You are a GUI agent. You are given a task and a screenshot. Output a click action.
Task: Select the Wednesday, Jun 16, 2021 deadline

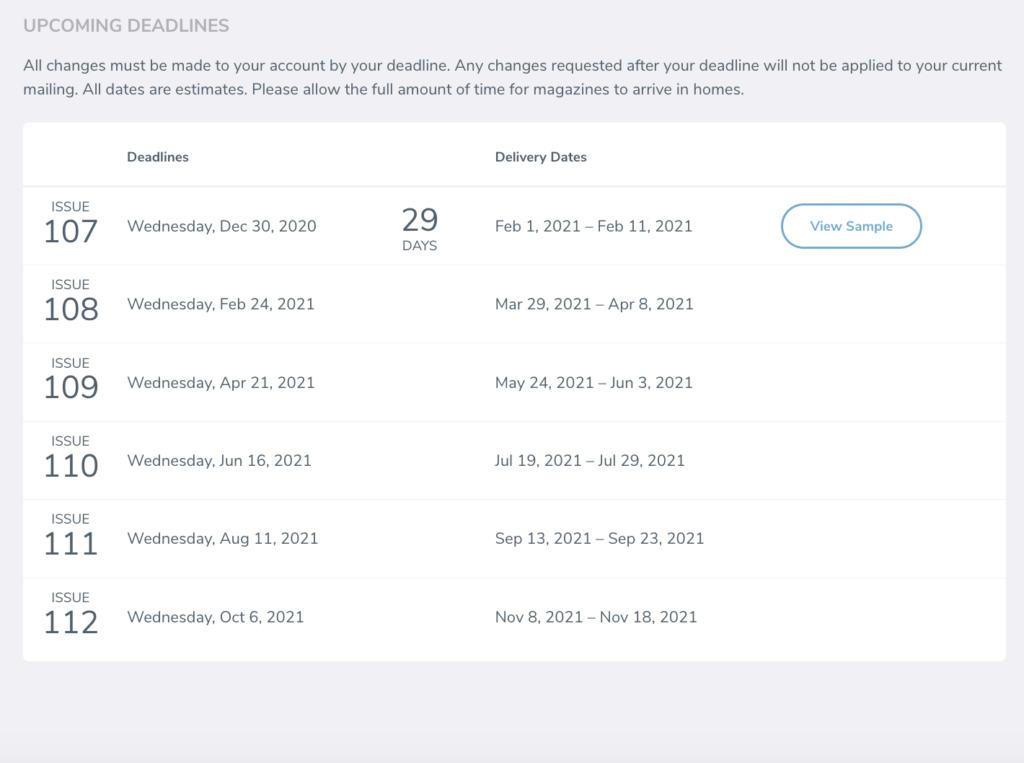pyautogui.click(x=219, y=460)
